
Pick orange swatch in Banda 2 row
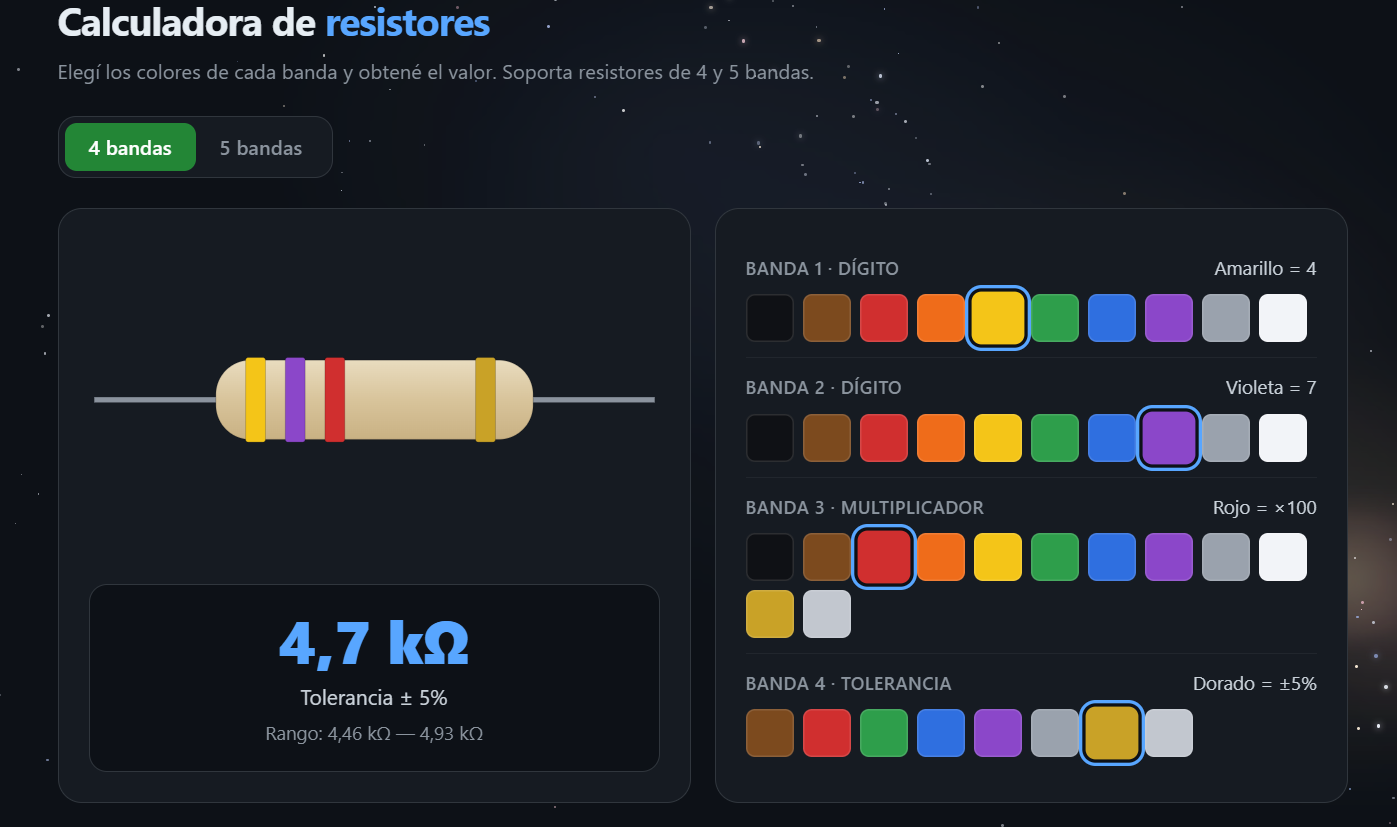(x=941, y=438)
